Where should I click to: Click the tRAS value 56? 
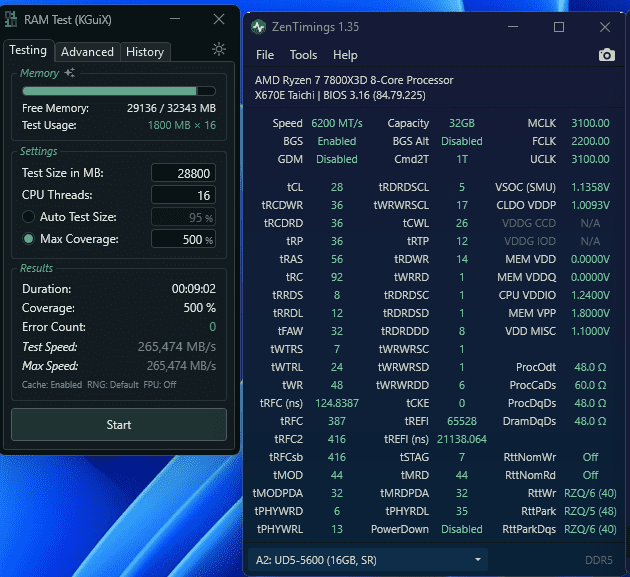(337, 259)
